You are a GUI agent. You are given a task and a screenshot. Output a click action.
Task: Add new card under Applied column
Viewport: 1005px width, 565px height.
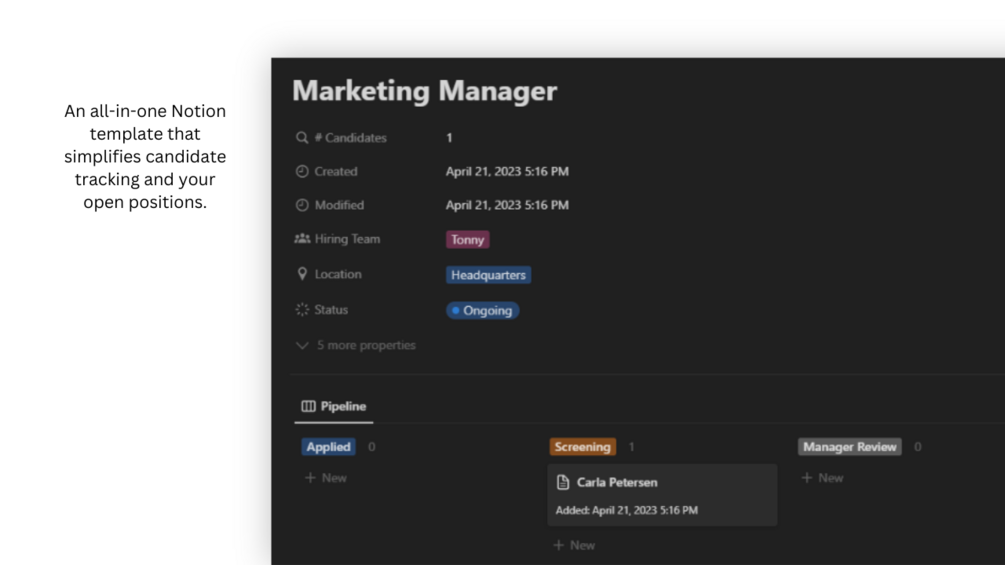pyautogui.click(x=326, y=478)
